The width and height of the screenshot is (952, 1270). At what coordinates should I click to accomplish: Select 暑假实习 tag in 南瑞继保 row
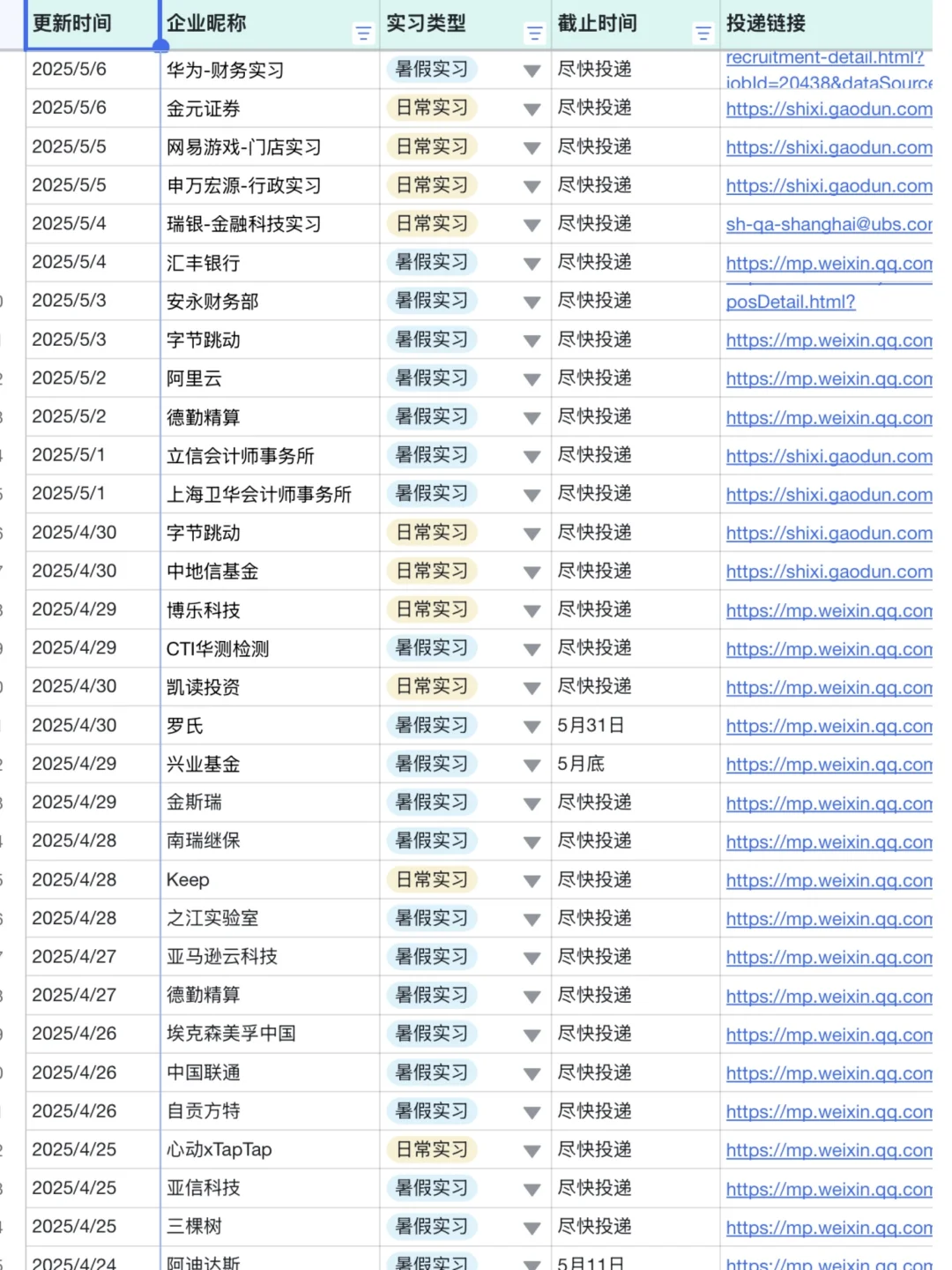[x=432, y=840]
